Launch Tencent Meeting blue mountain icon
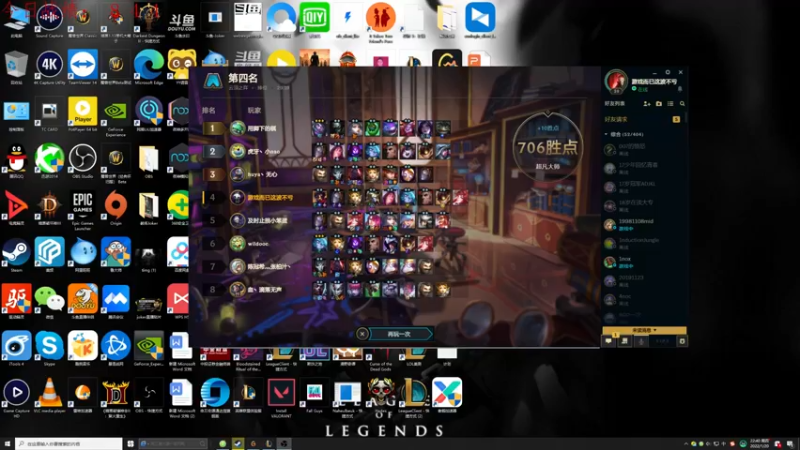 point(116,301)
